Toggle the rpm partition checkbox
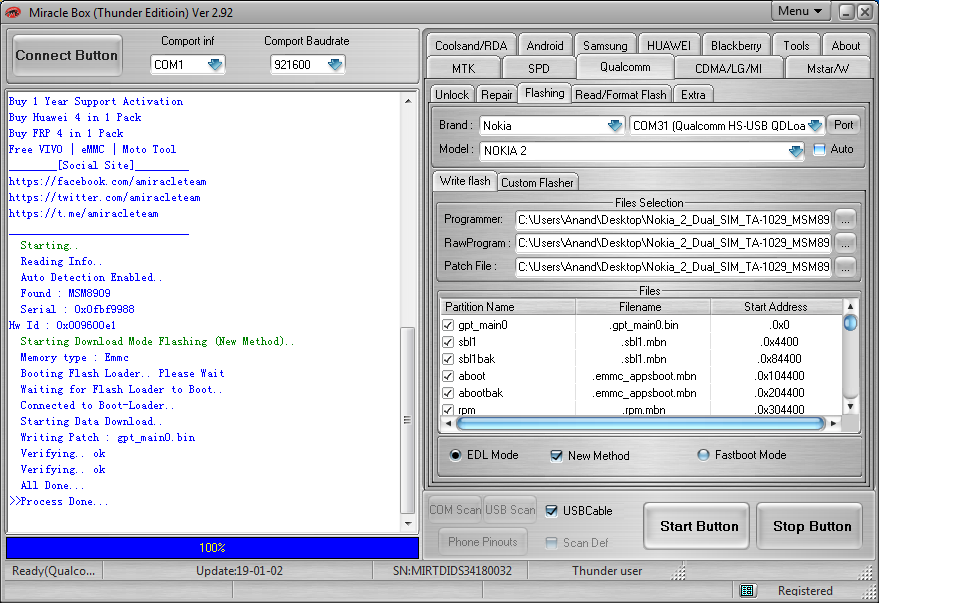 tap(448, 410)
